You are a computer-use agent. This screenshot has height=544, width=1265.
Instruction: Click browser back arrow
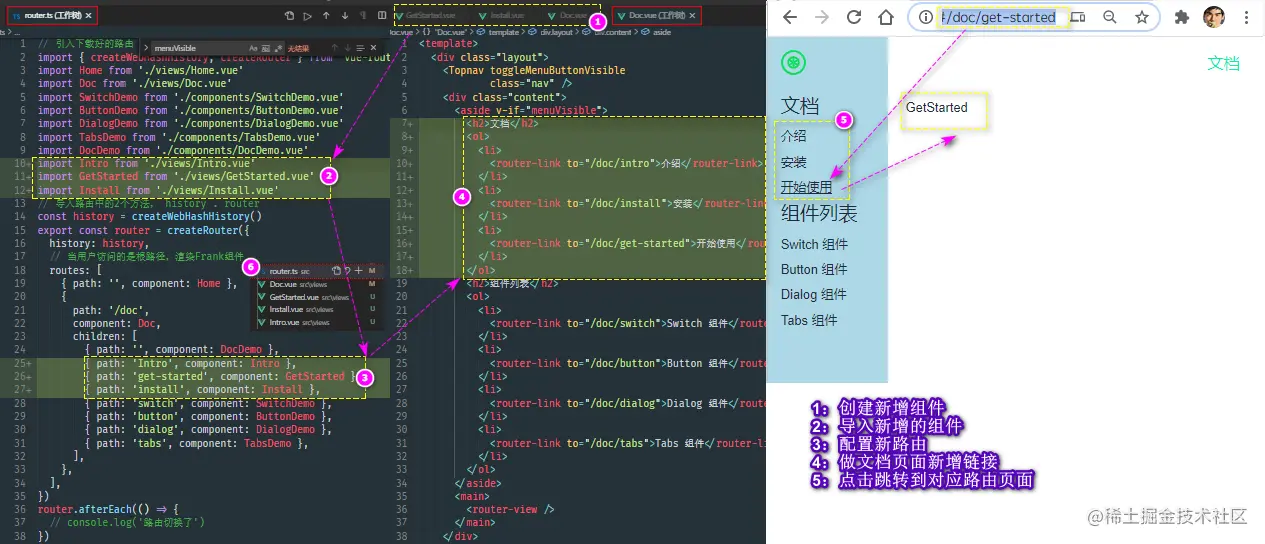pos(790,17)
